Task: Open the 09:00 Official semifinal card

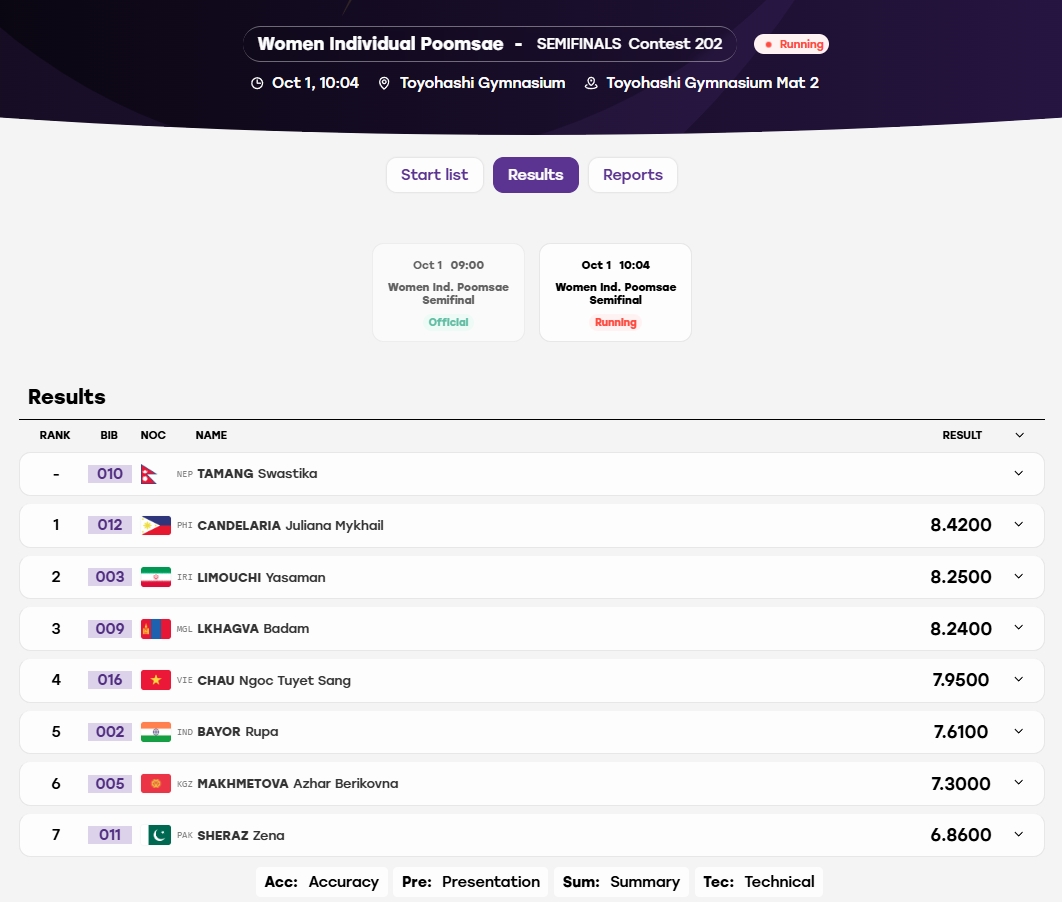Action: pyautogui.click(x=448, y=293)
